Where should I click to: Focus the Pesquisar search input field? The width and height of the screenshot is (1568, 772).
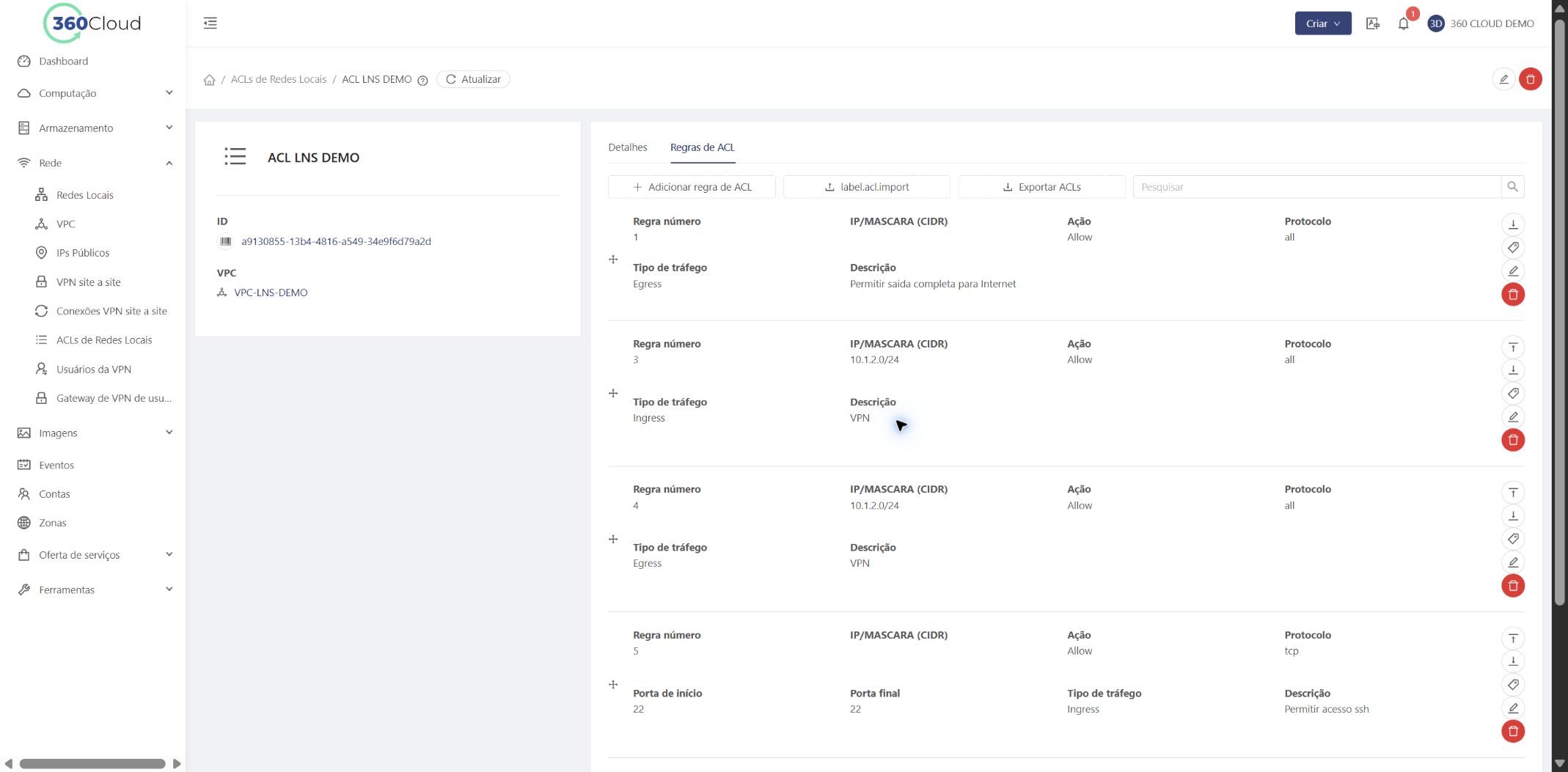pos(1316,187)
